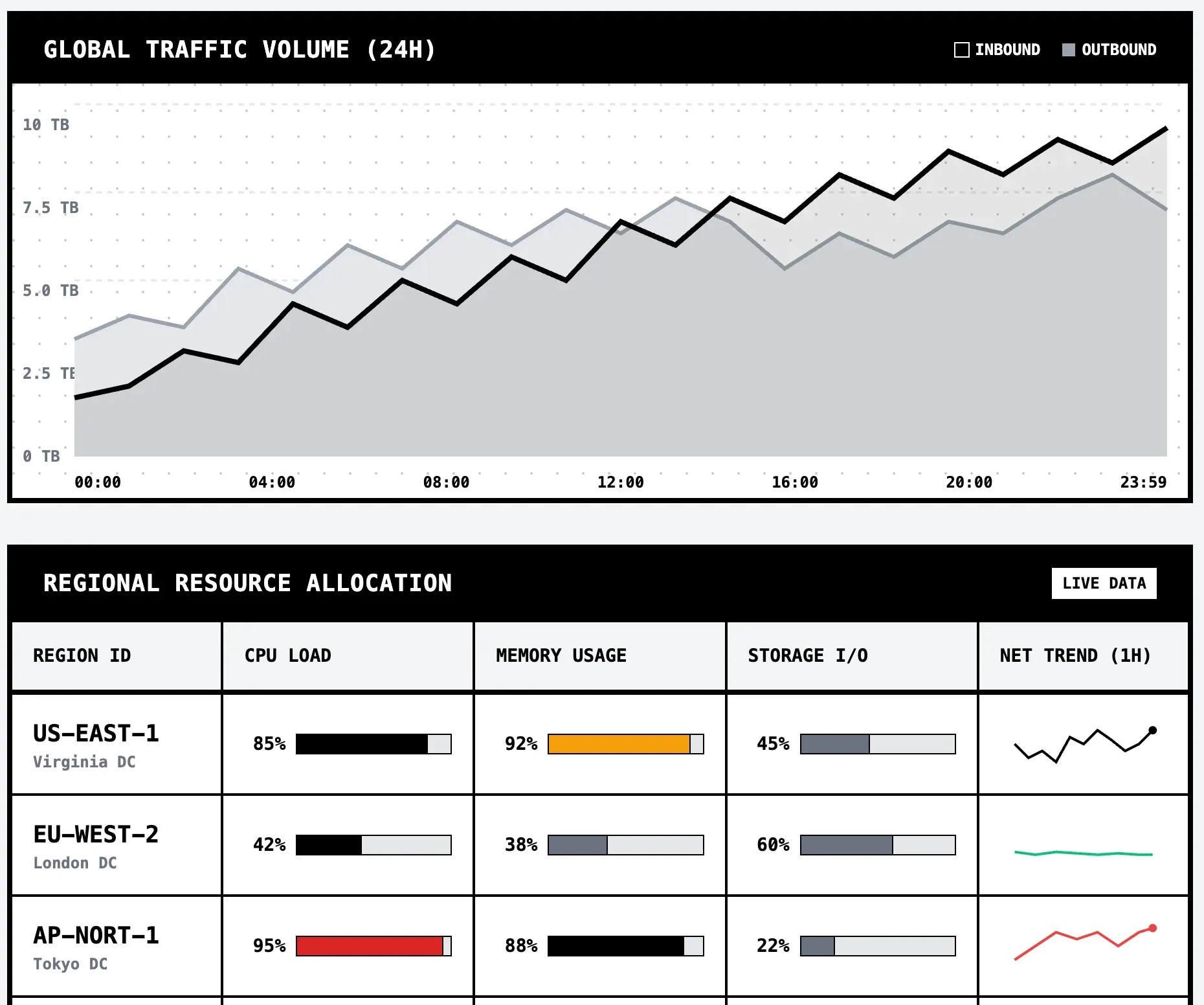Image resolution: width=1204 pixels, height=1005 pixels.
Task: Click the London DC subtitle
Action: click(x=75, y=863)
